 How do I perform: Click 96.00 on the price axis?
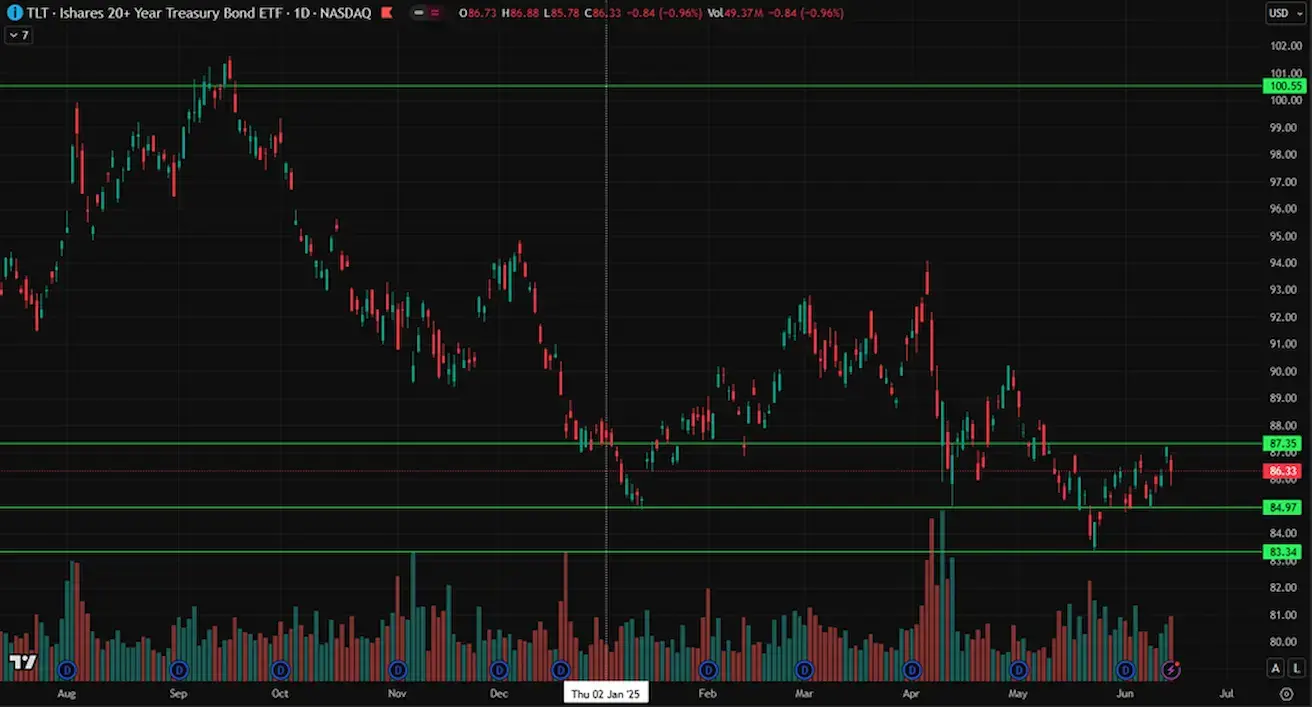click(1284, 209)
